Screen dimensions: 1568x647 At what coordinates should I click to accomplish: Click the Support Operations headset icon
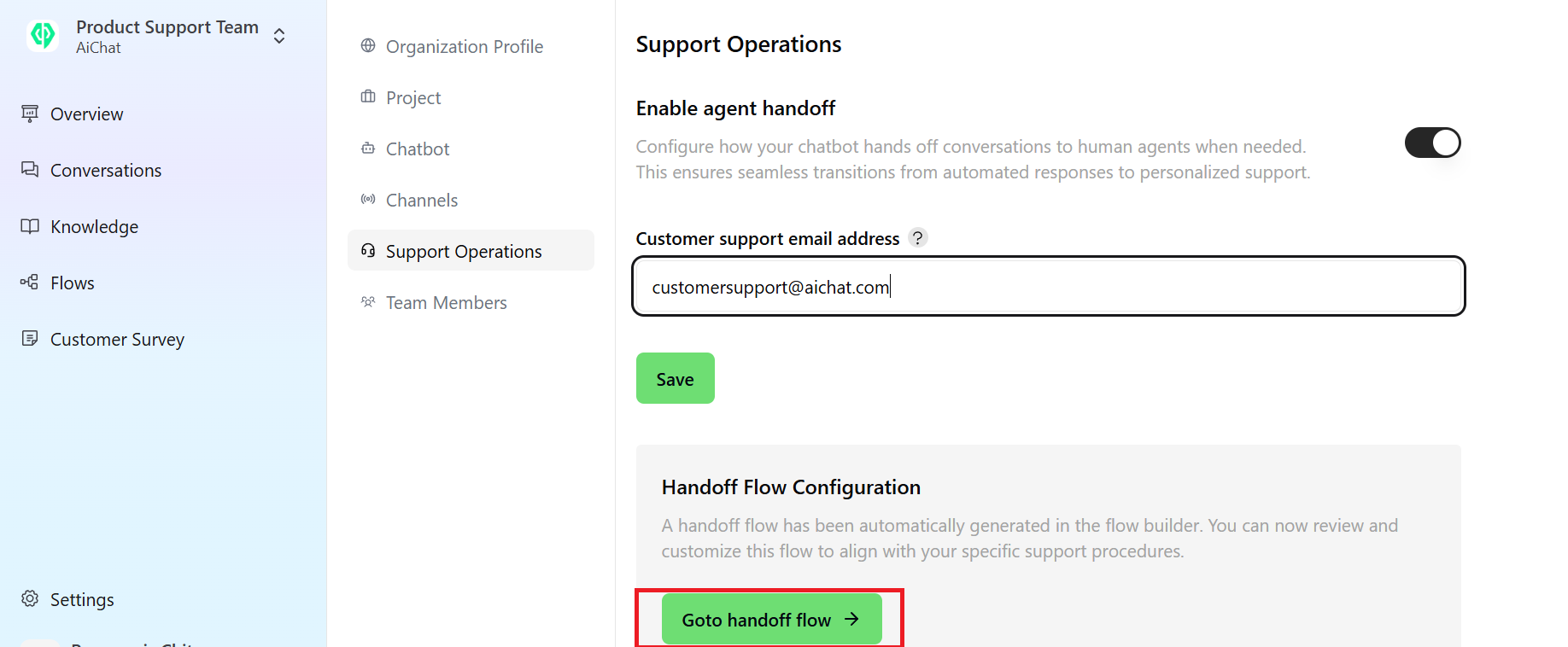367,250
